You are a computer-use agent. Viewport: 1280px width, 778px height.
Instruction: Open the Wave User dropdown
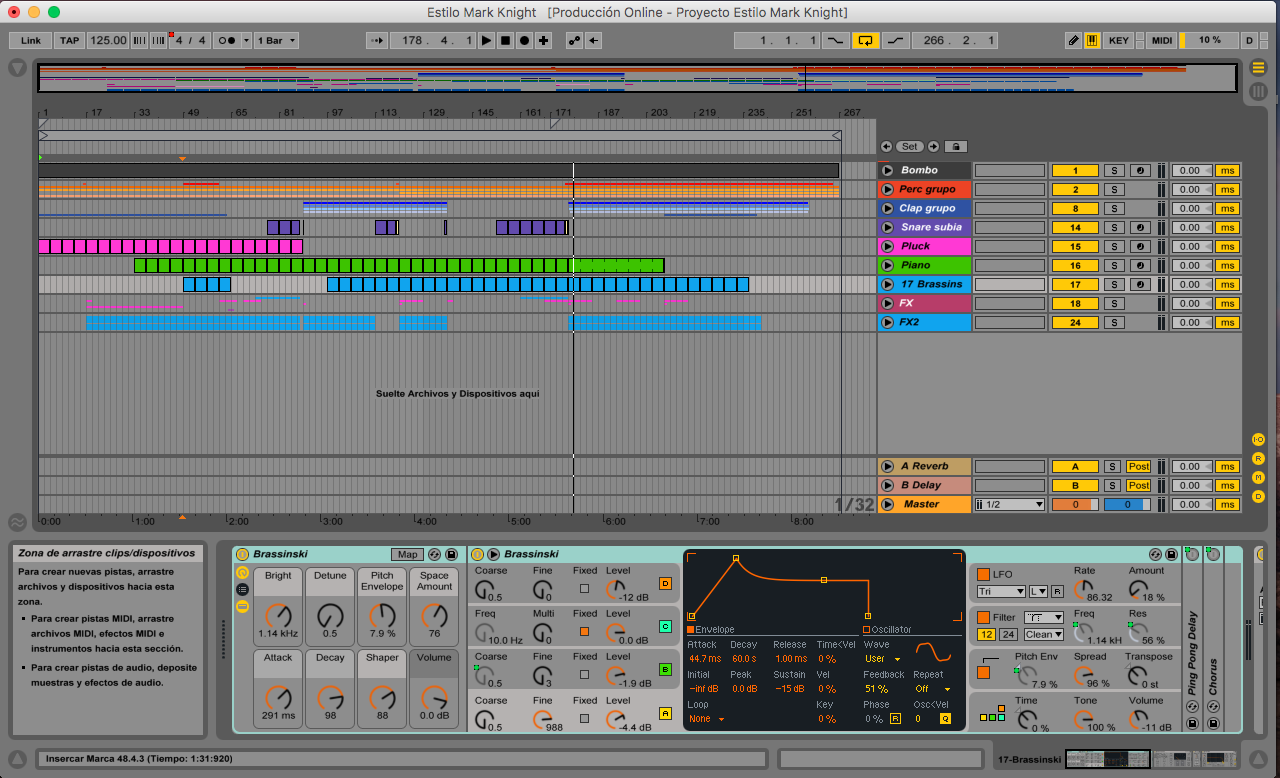pyautogui.click(x=883, y=659)
